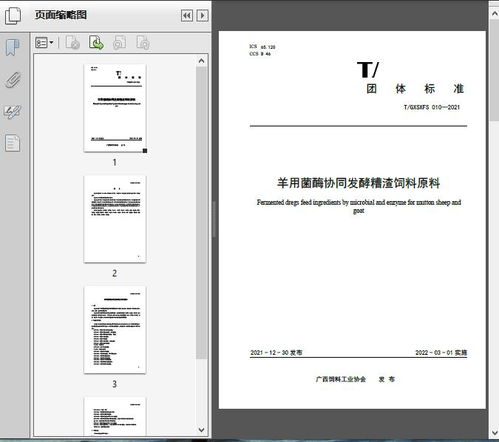Screen dimensions: 499x442
Task: Click the pane divider handle between thumbnails and document
Action: [x=214, y=219]
